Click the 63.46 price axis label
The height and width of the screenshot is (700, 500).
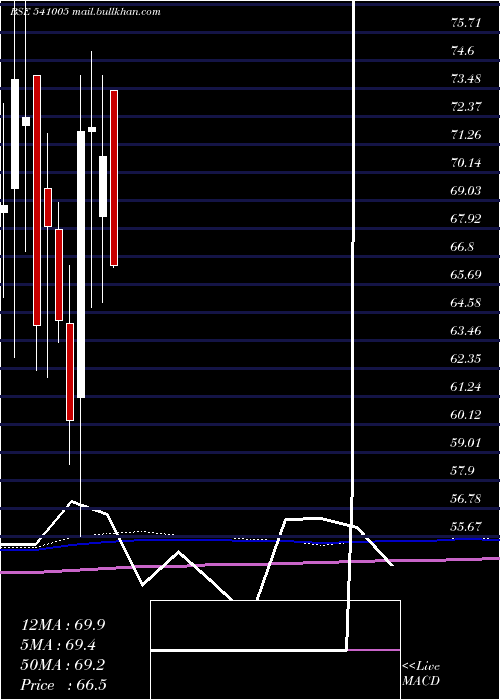click(x=466, y=331)
